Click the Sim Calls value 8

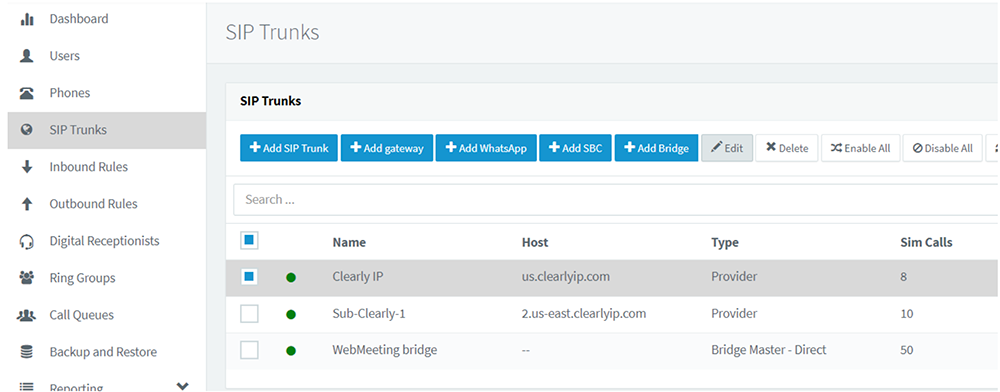tap(904, 277)
